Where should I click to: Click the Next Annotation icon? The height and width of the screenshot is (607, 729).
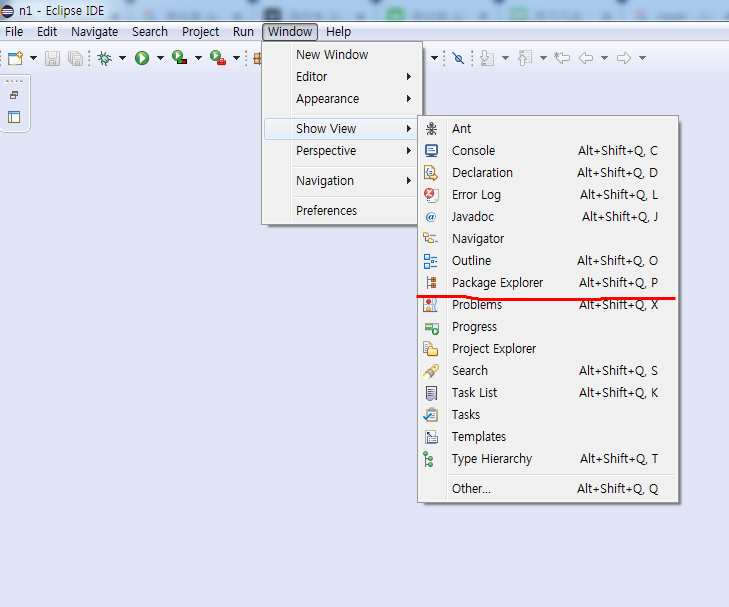click(x=487, y=58)
